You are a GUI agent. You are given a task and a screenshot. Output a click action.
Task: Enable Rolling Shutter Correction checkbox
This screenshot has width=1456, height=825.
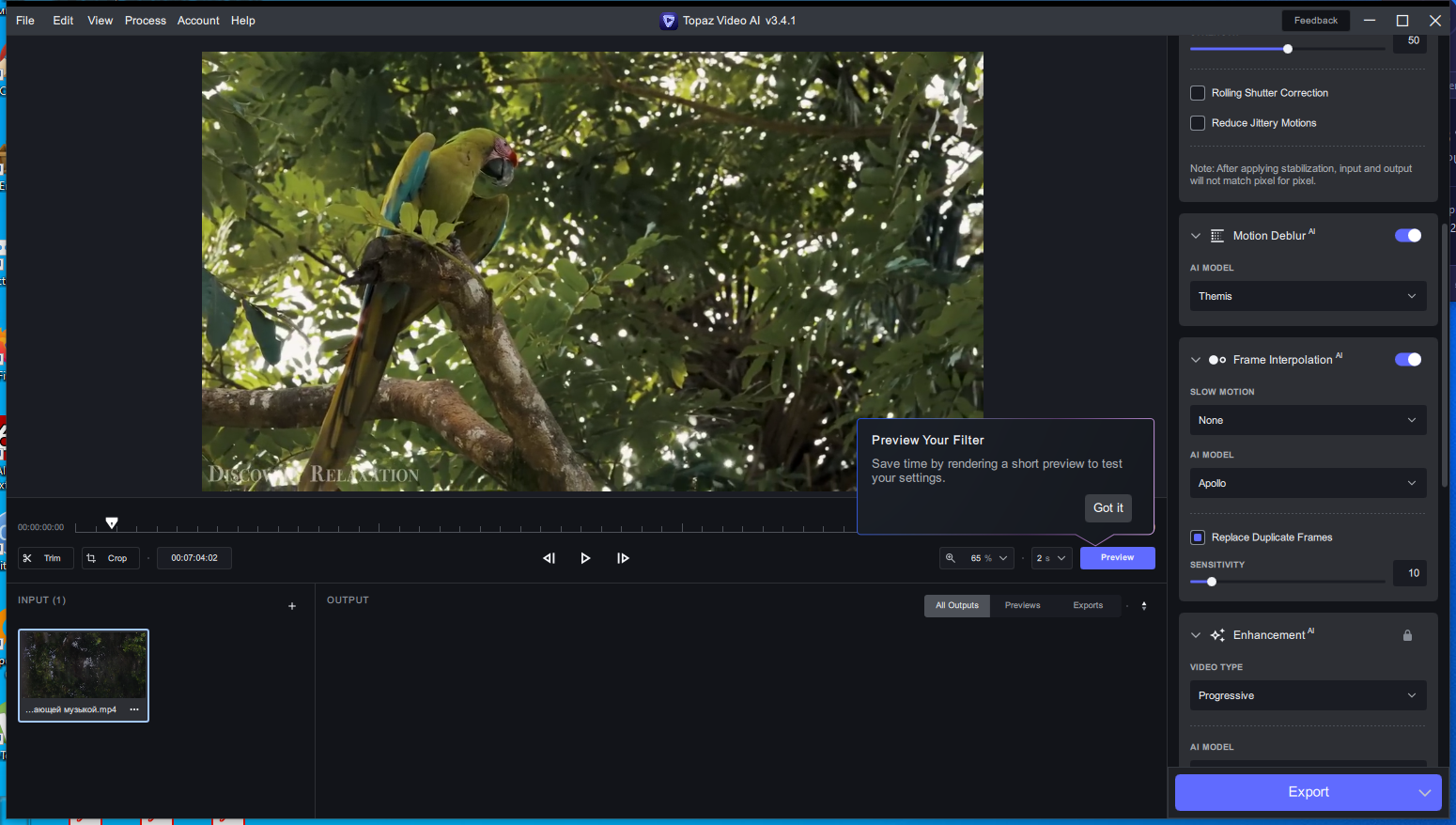pos(1198,93)
